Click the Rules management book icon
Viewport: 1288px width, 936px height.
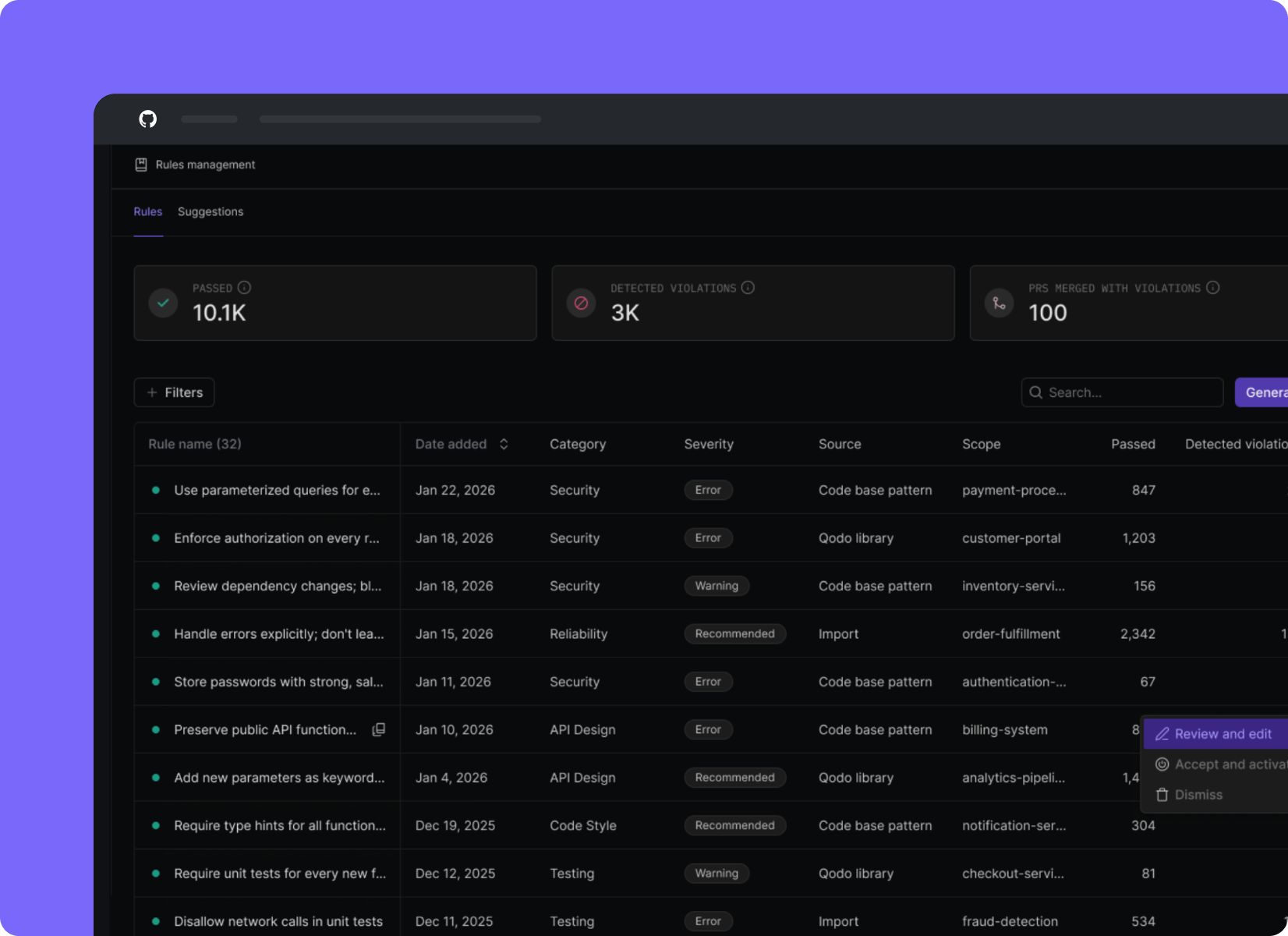coord(141,165)
